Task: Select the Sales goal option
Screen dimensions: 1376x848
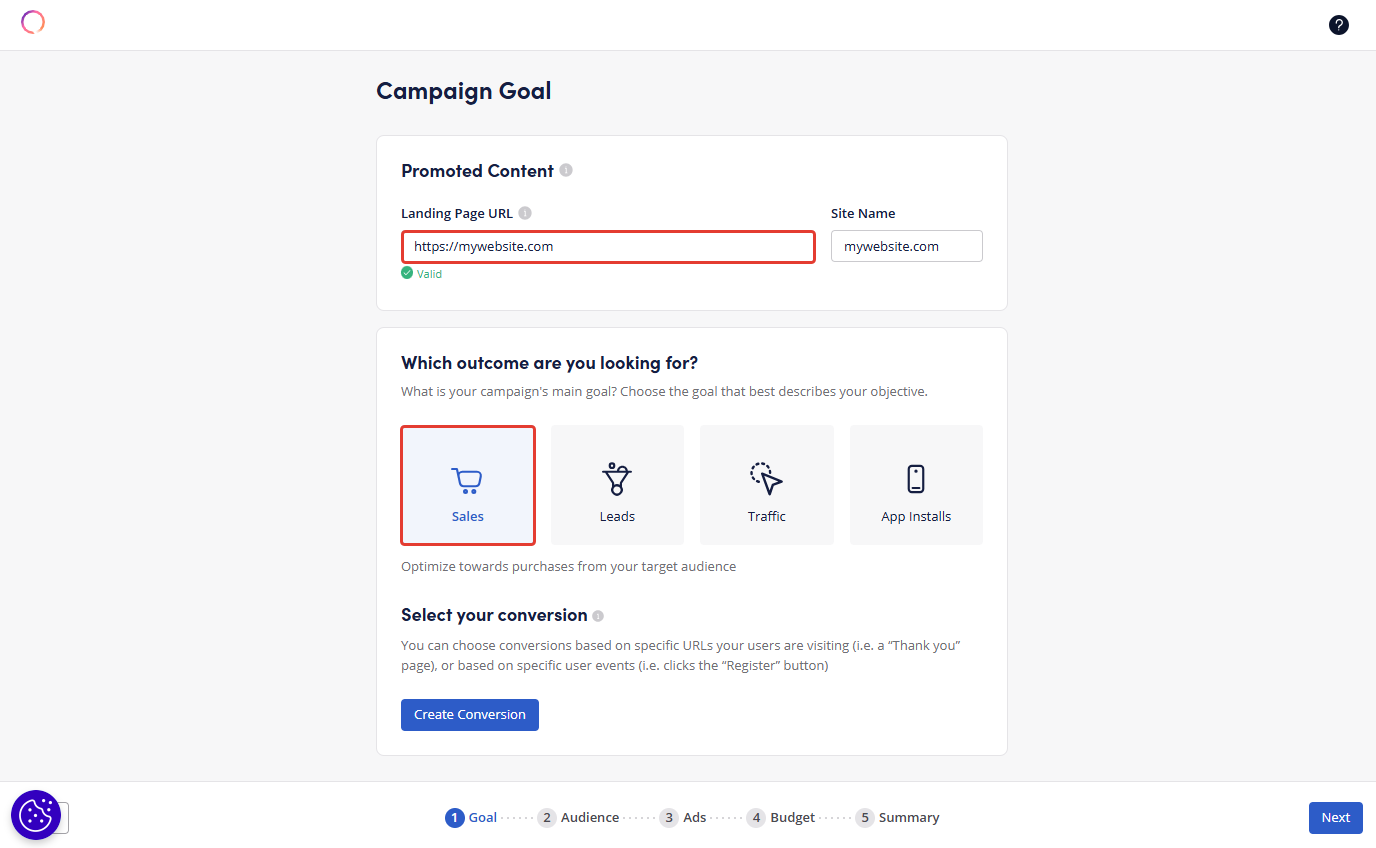Action: [468, 486]
